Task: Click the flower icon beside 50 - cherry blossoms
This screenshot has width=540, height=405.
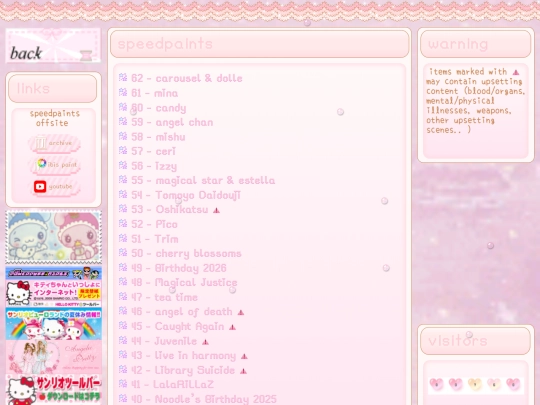Action: [x=123, y=252]
